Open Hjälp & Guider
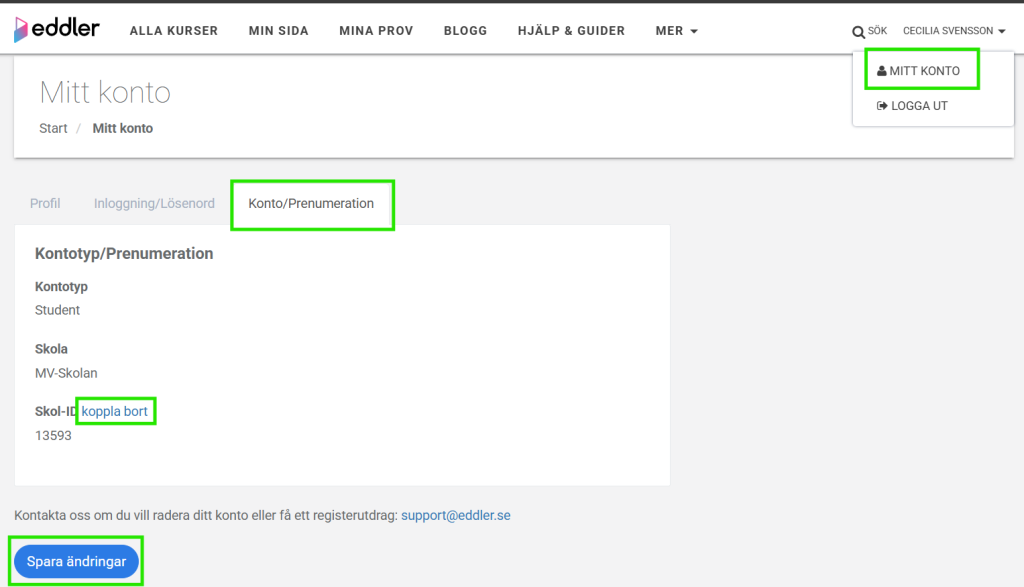Screen dimensions: 1024x587 coord(571,31)
